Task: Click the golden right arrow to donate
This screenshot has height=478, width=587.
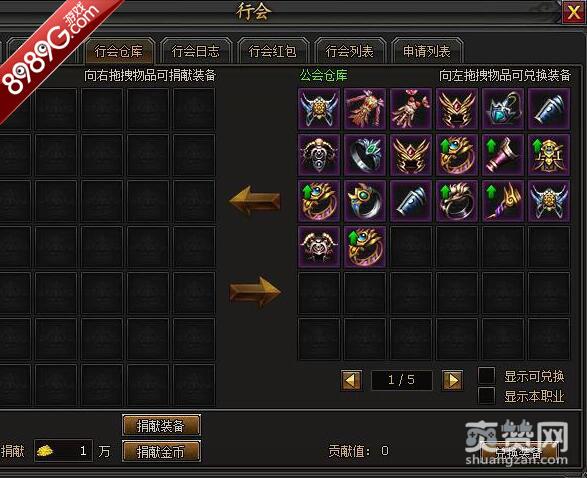Action: (255, 292)
